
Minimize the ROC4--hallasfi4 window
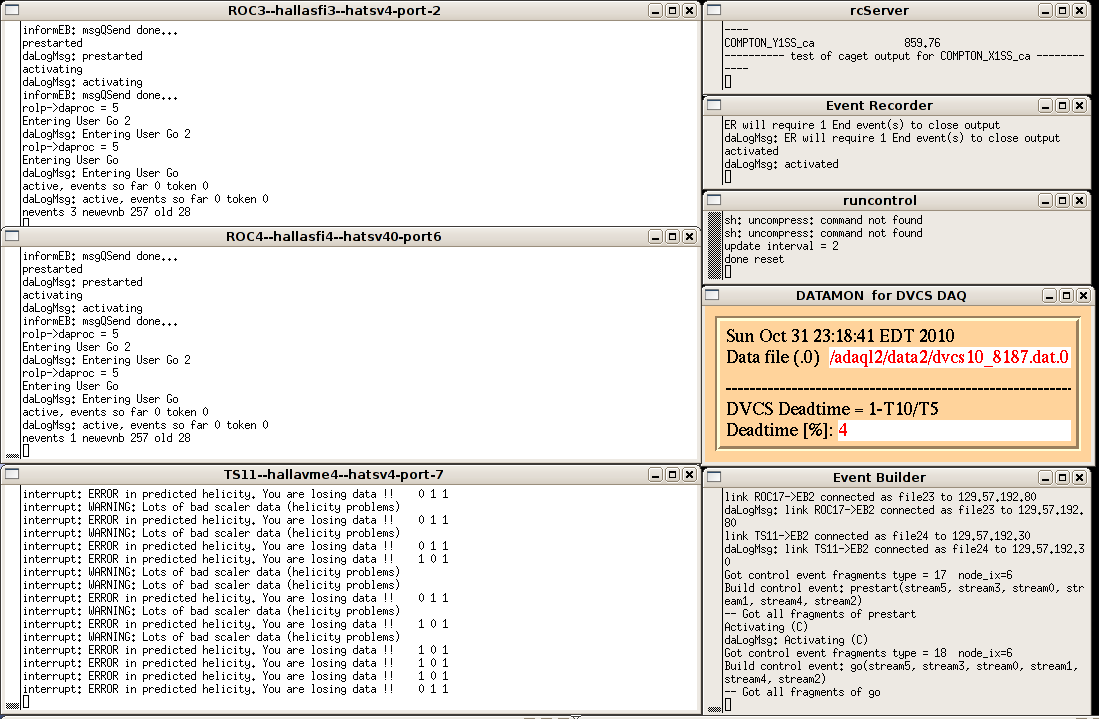[655, 236]
